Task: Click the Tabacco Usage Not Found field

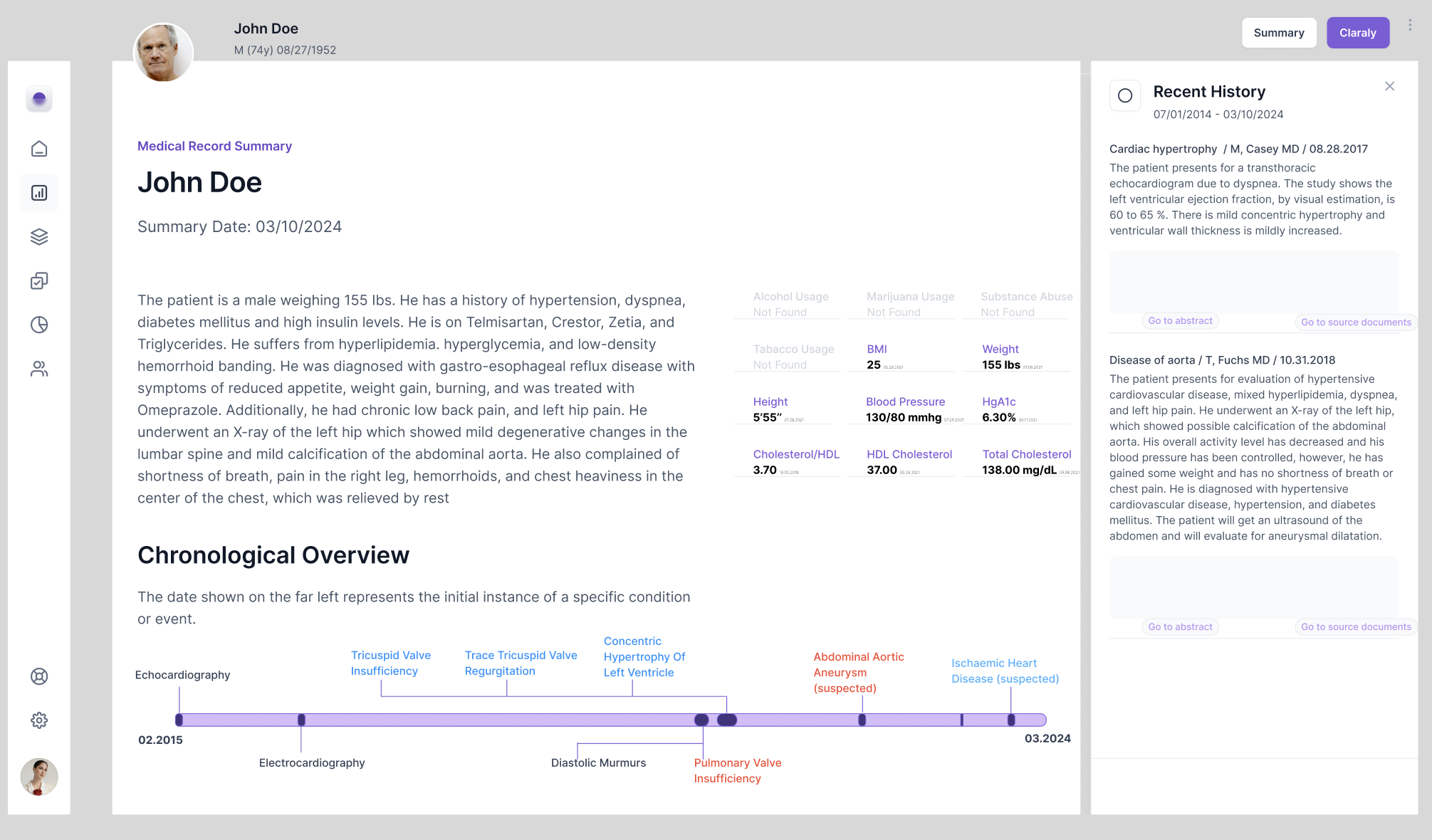Action: (793, 357)
